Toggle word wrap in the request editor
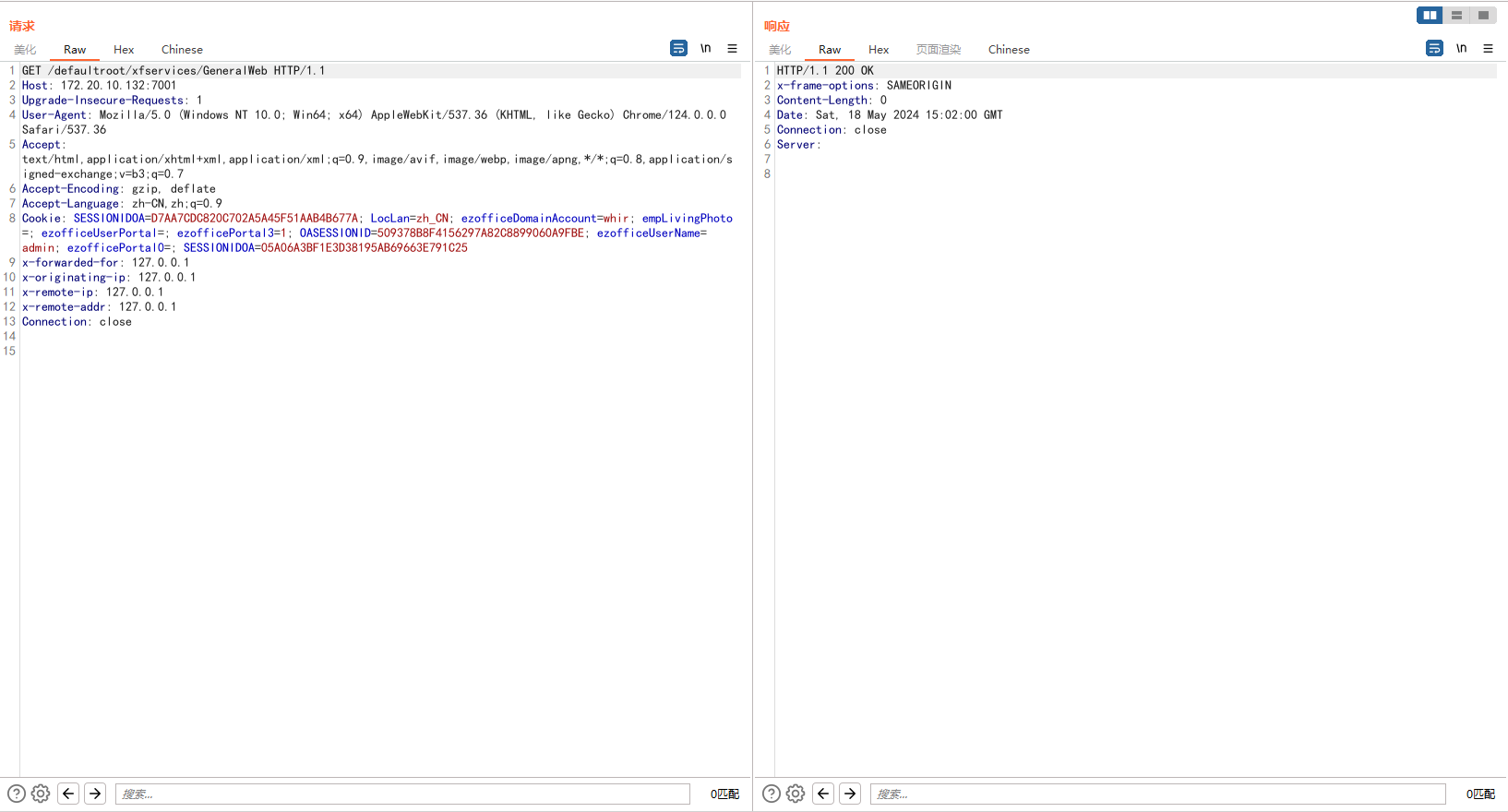1508x812 pixels. click(678, 48)
